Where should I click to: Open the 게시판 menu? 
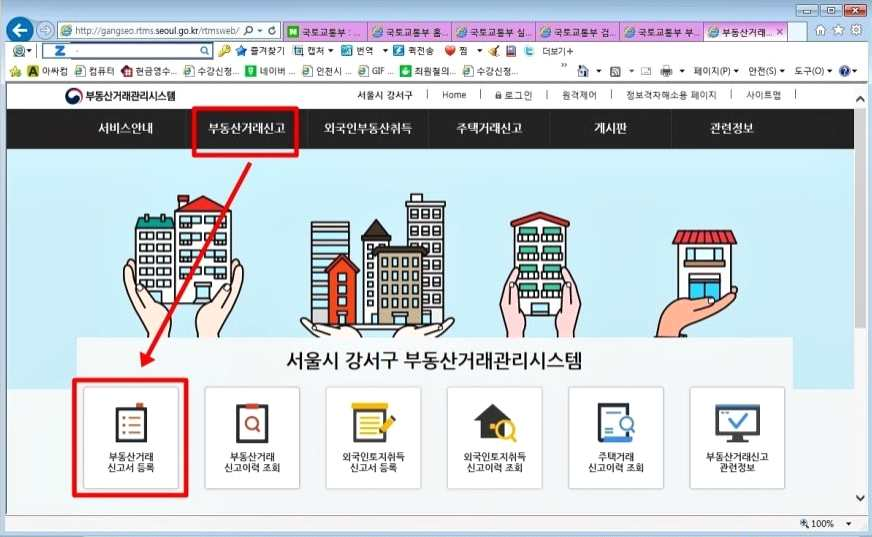[x=611, y=128]
